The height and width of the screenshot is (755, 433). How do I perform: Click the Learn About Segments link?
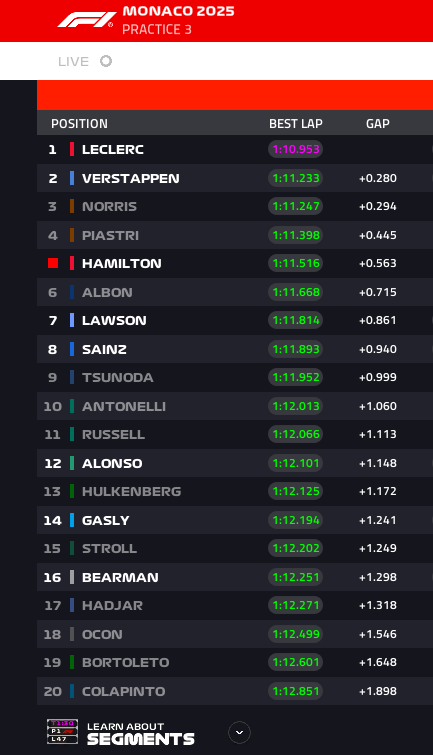[141, 733]
